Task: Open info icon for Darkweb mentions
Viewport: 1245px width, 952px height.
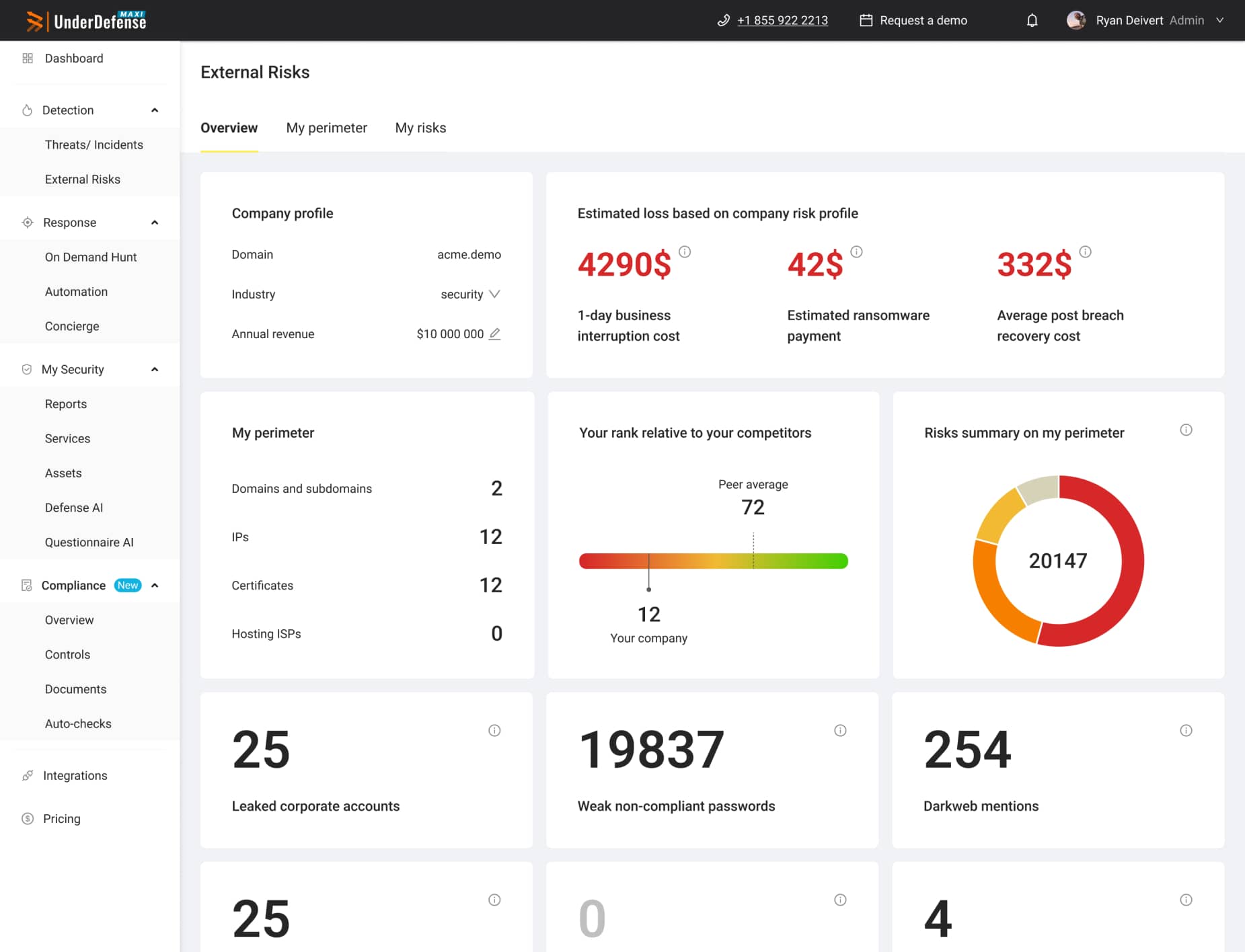Action: [1186, 730]
